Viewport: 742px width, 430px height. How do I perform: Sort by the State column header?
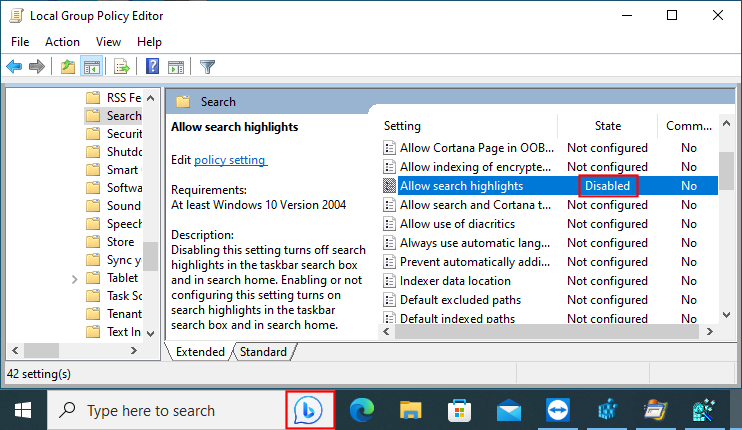pos(607,126)
